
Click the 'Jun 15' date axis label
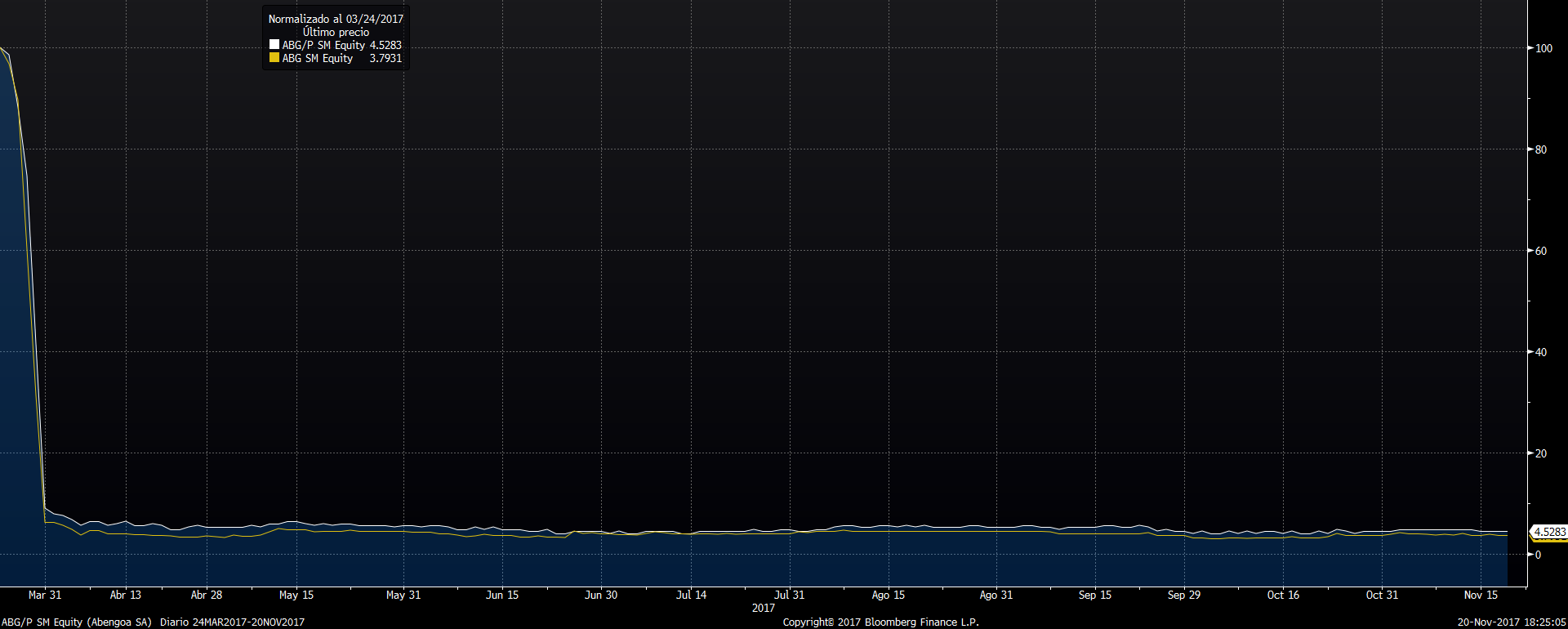coord(502,595)
